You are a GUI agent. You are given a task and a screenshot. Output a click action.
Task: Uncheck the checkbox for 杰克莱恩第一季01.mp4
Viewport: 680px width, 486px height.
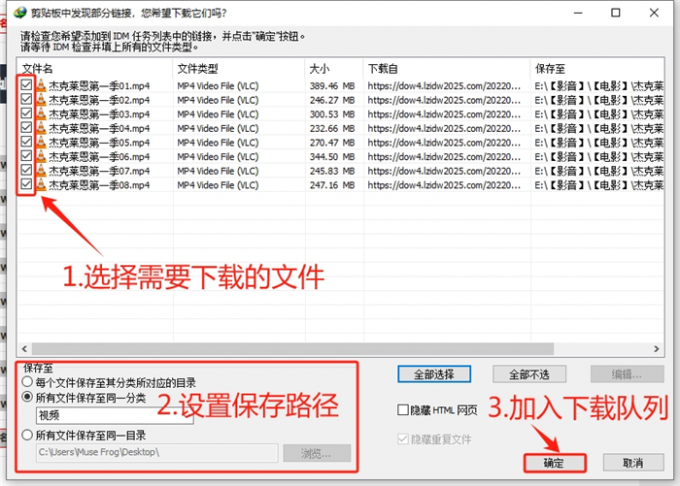point(26,85)
